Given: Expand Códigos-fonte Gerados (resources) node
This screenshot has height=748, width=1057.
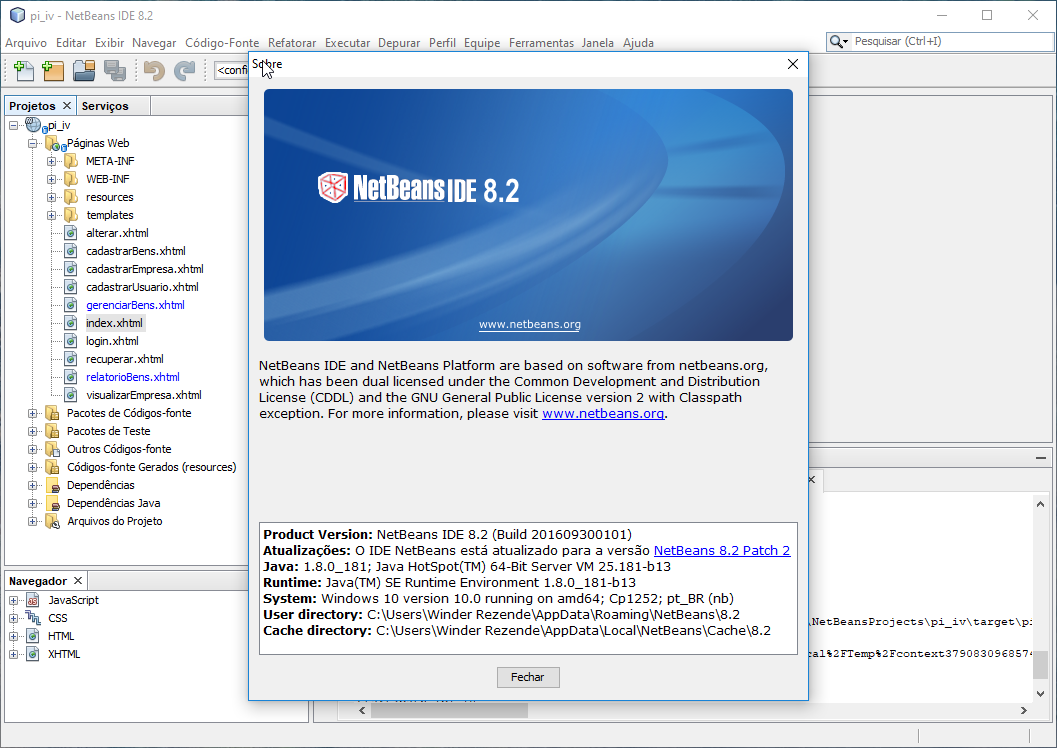Looking at the screenshot, I should point(32,468).
